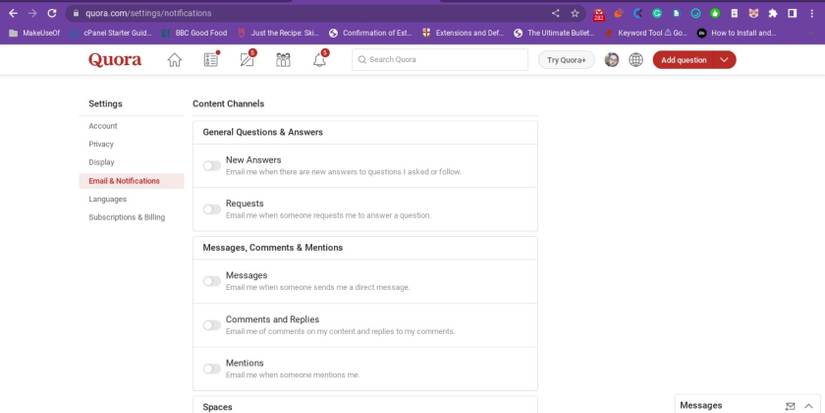Toggle the browser side panel icon
Screen dimensions: 825x413
[x=792, y=14]
